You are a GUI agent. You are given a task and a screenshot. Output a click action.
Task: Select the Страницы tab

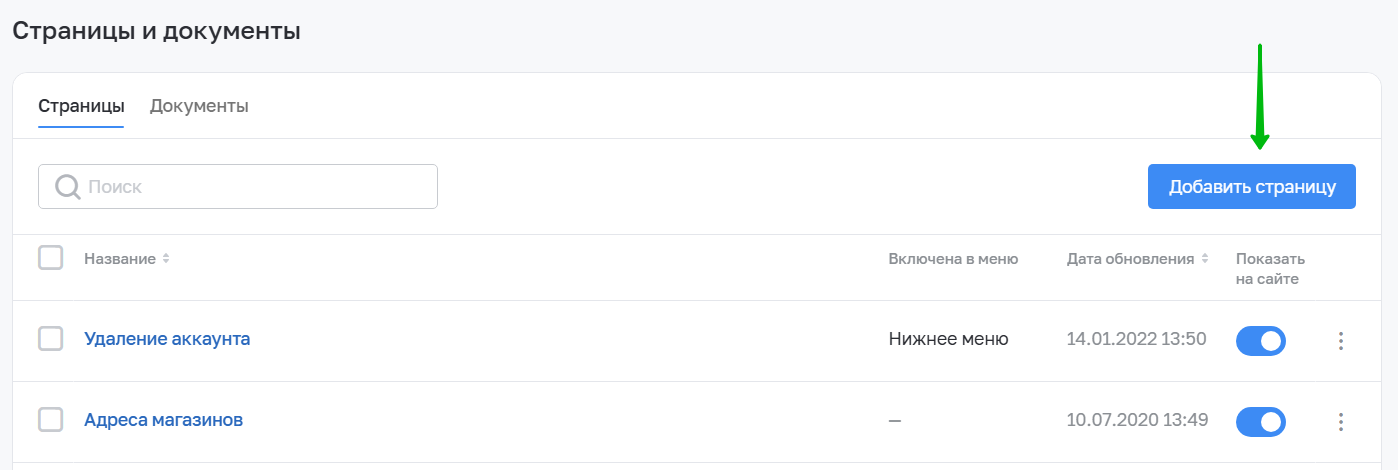coord(81,106)
